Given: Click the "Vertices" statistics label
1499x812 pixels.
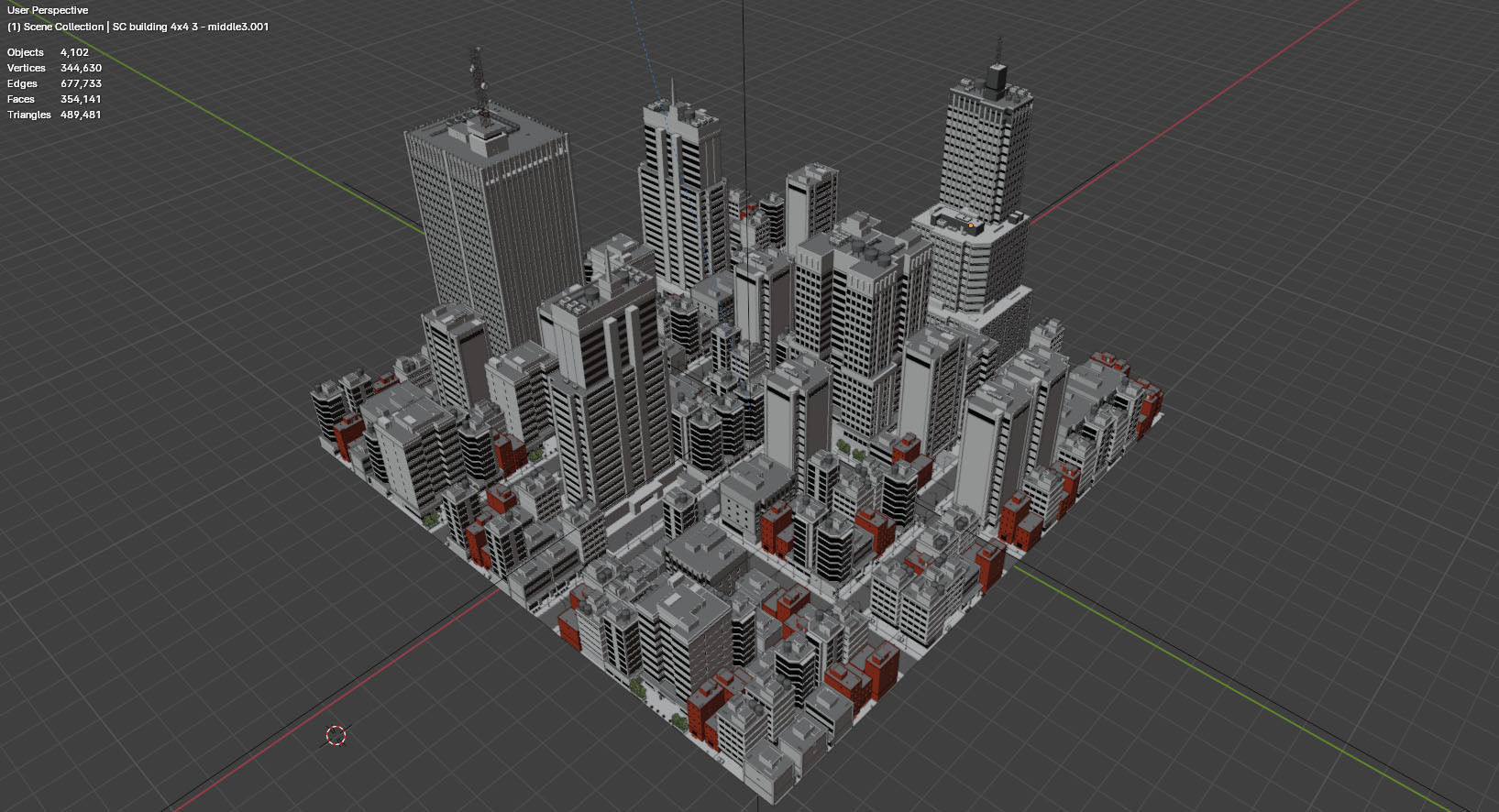Looking at the screenshot, I should click(x=27, y=68).
